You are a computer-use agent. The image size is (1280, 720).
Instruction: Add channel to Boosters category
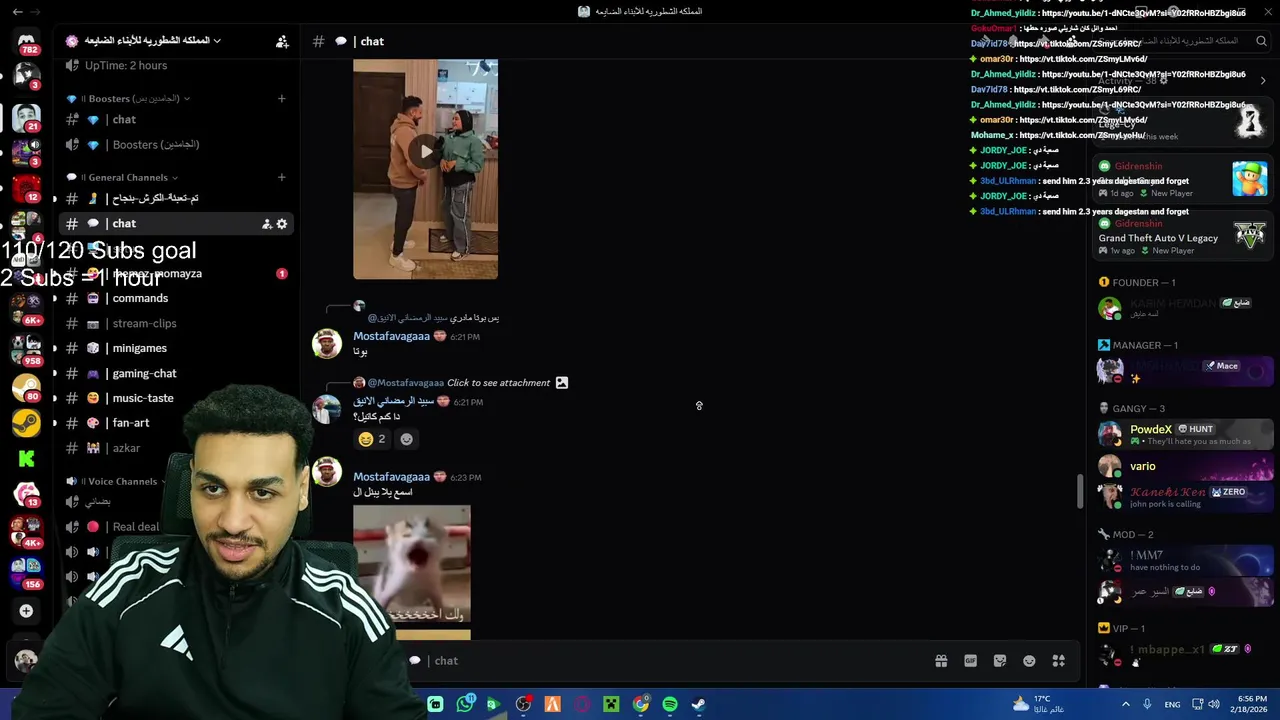click(x=281, y=98)
